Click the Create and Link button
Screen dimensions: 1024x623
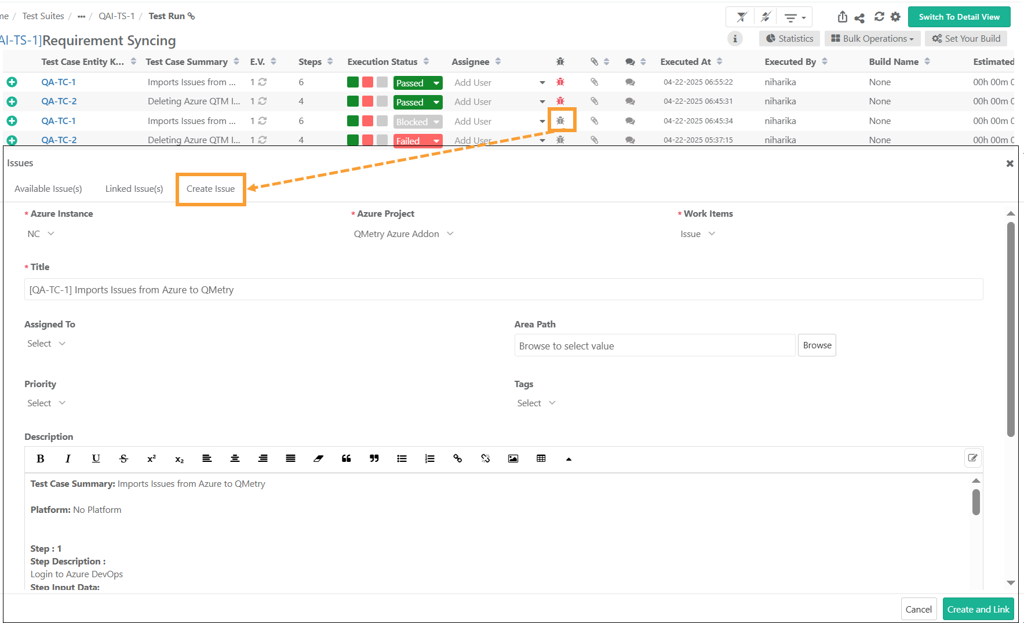click(x=978, y=609)
